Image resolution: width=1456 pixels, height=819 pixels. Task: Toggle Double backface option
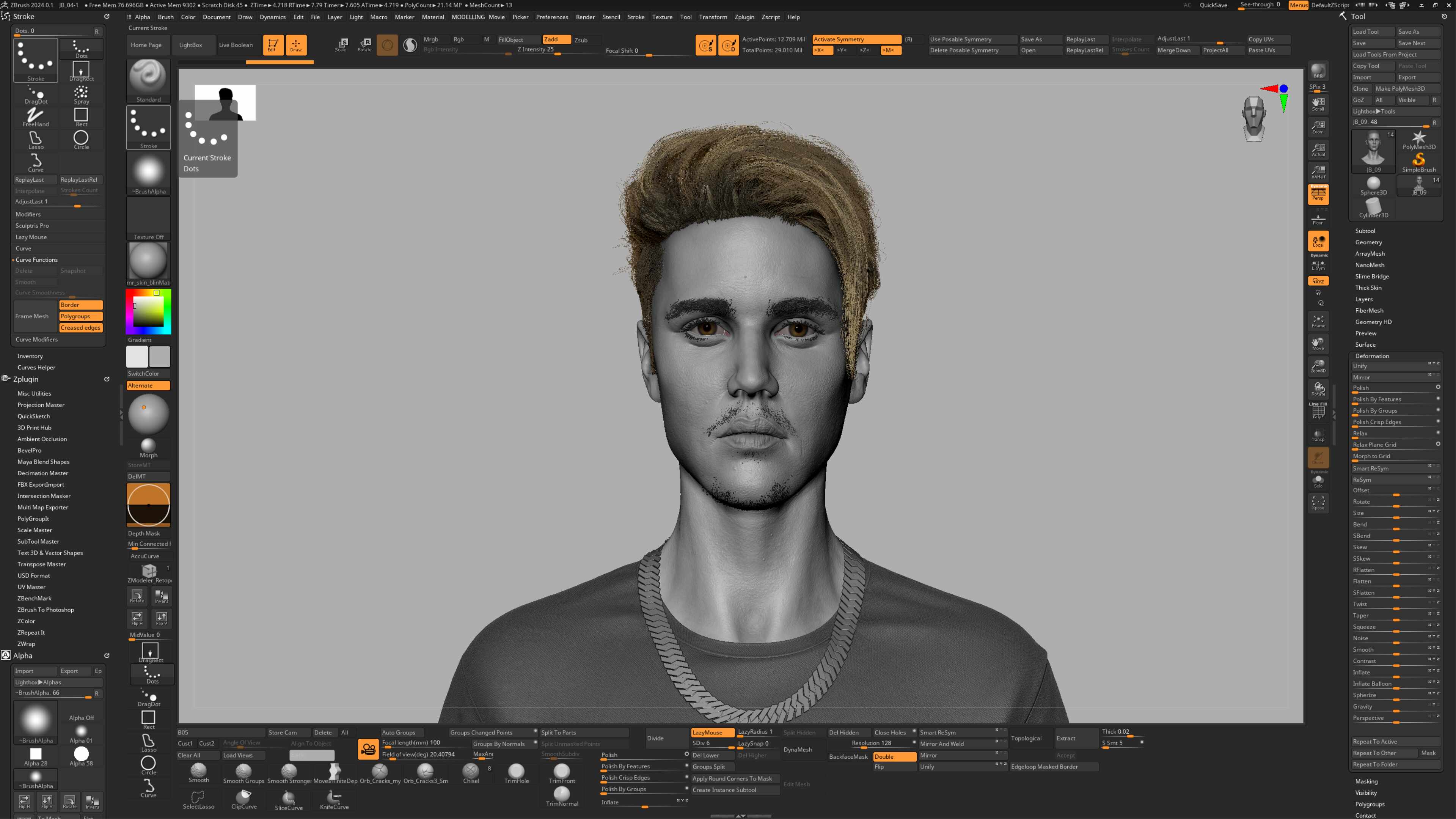(894, 756)
